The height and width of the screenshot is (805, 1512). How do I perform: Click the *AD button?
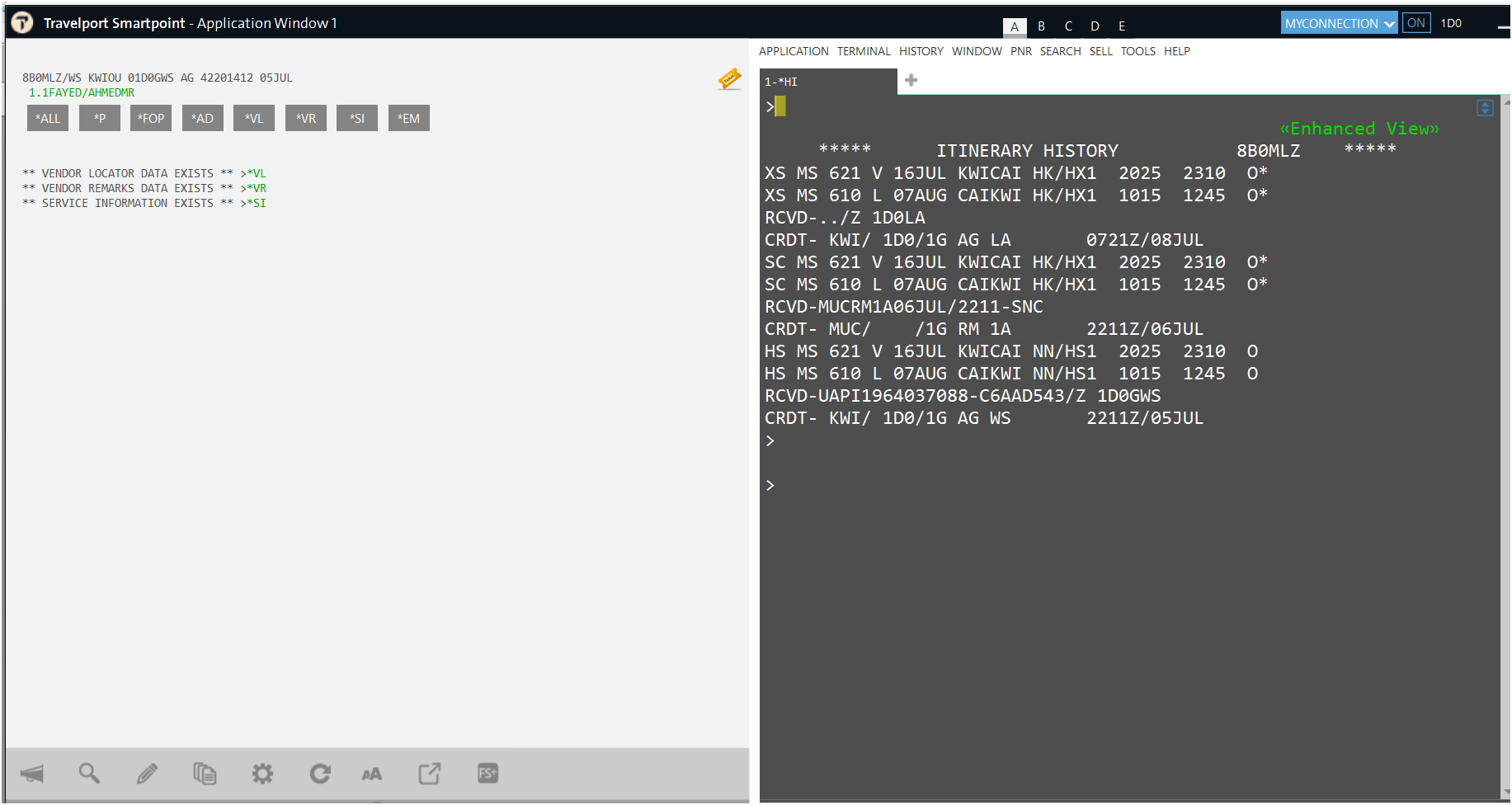(203, 118)
